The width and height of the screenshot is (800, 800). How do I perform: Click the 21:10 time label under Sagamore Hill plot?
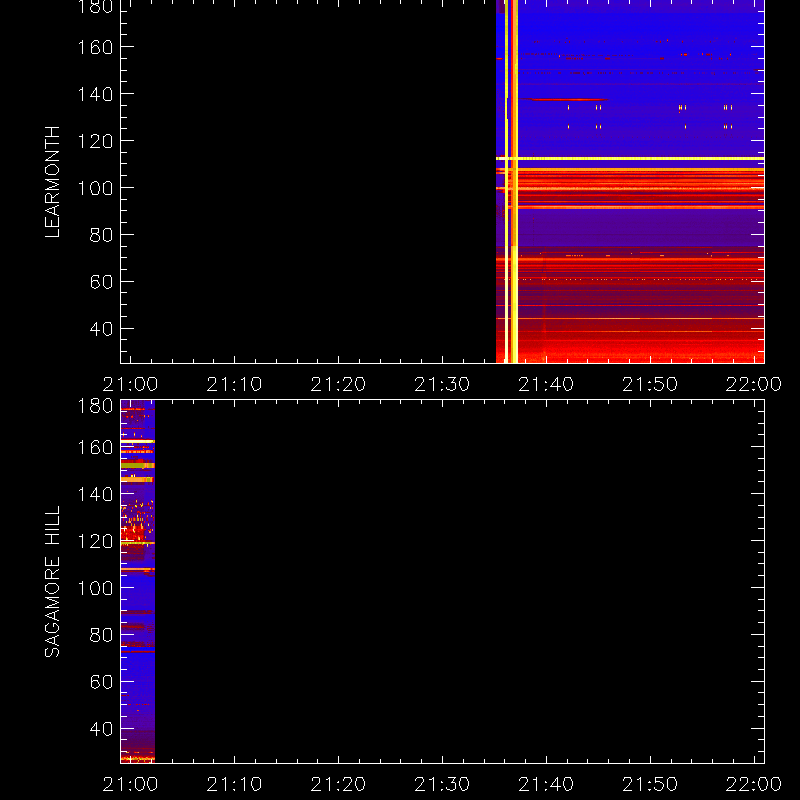pyautogui.click(x=234, y=784)
